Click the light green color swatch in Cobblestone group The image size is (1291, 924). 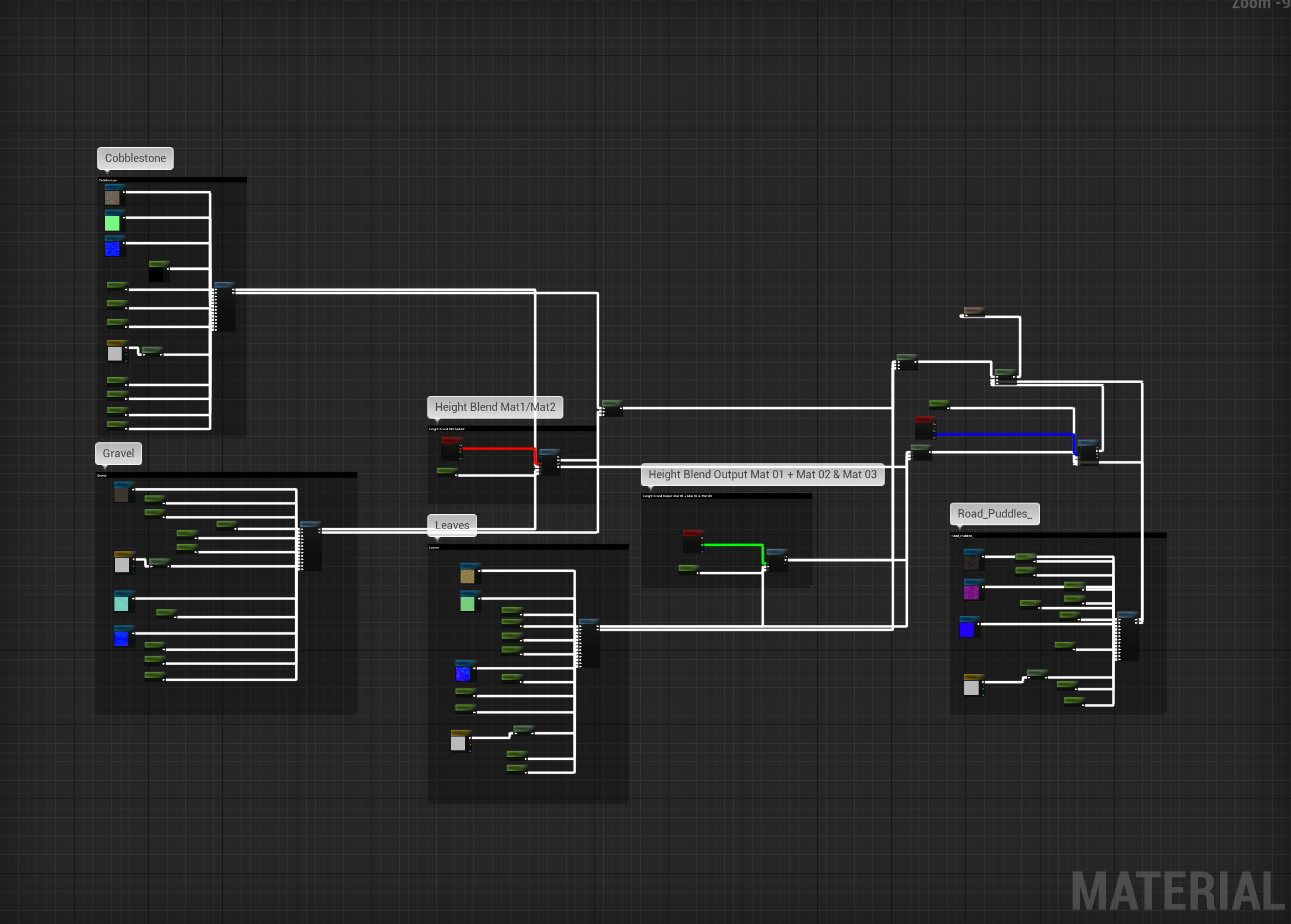pyautogui.click(x=113, y=222)
